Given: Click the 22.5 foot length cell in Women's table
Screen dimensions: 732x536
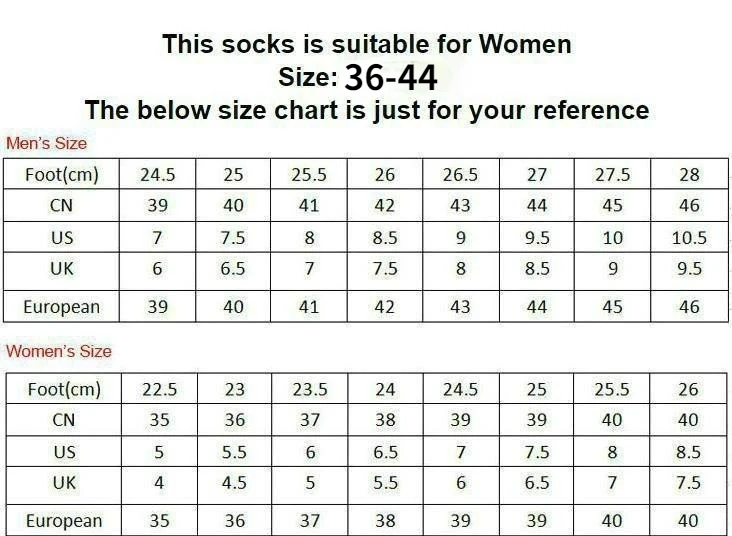Looking at the screenshot, I should tap(158, 390).
